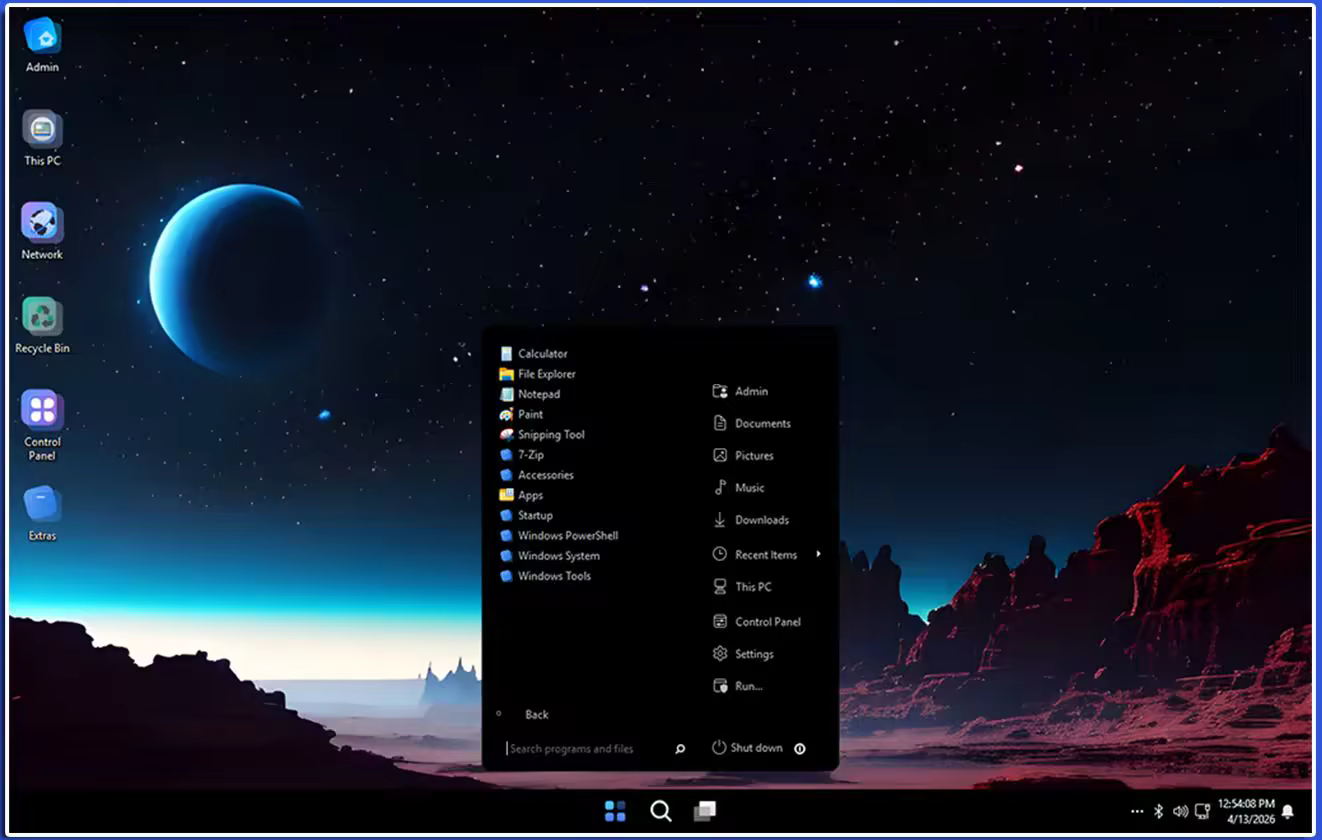
Task: Expand the Recent Items submenu
Action: pyautogui.click(x=818, y=555)
